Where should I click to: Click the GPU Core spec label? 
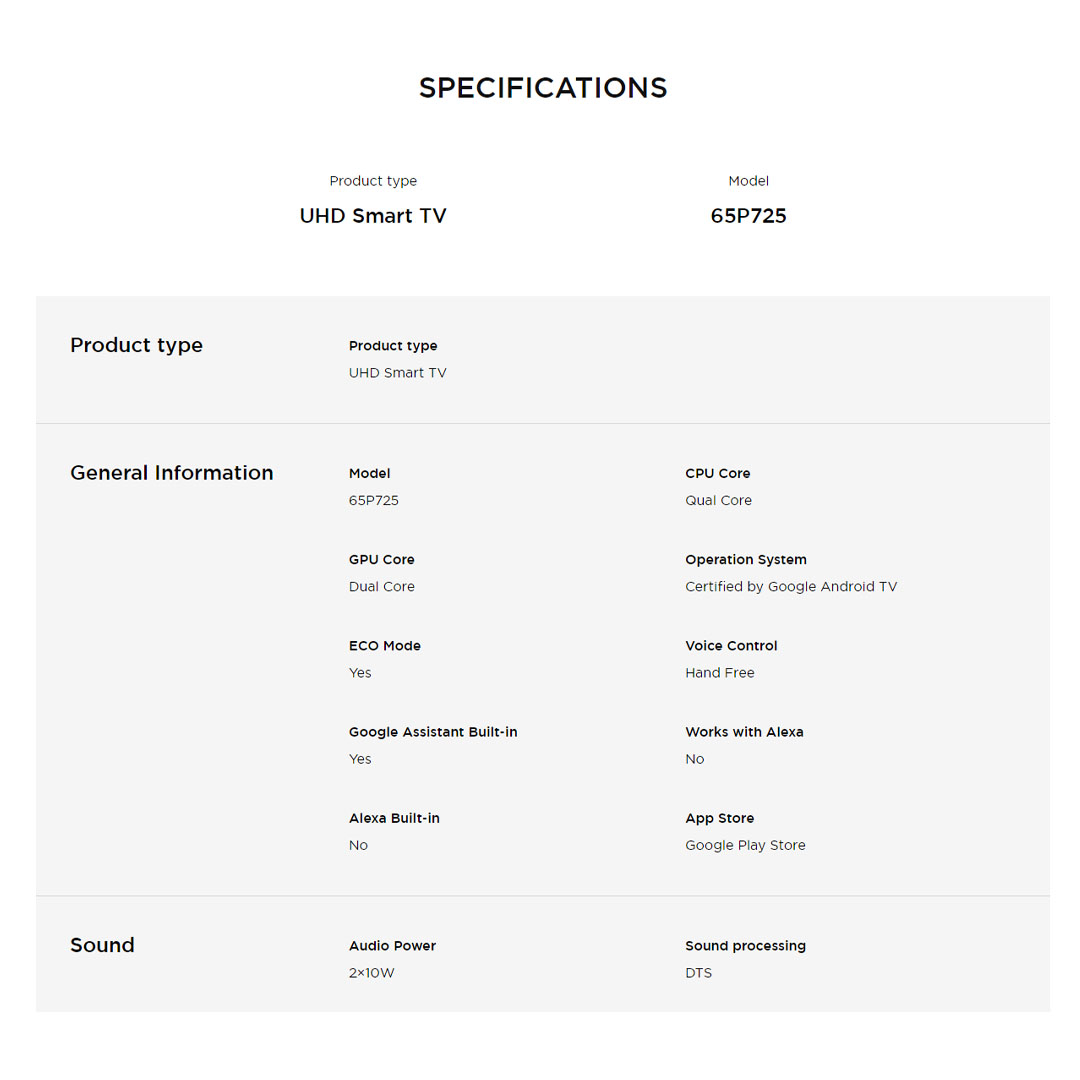pyautogui.click(x=381, y=560)
